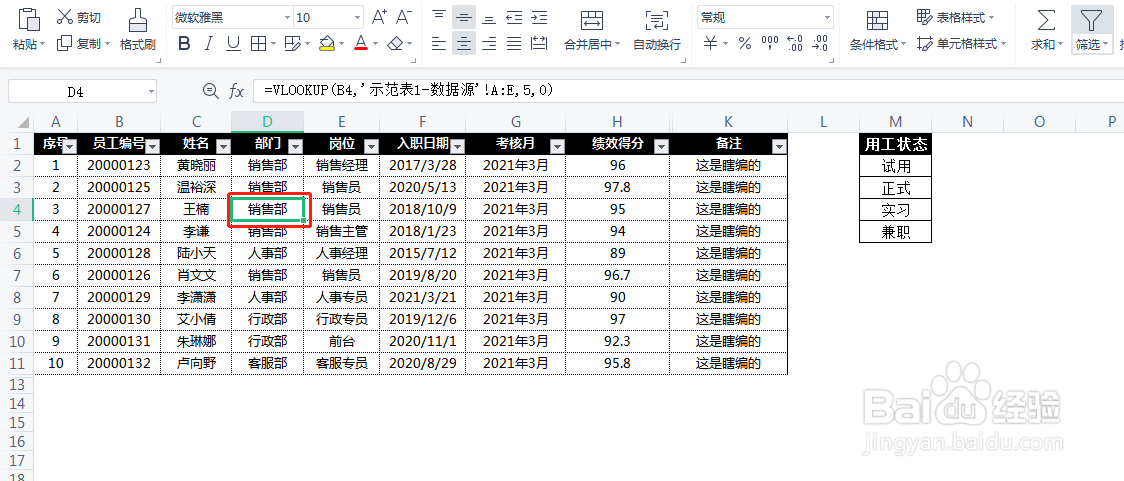Click the AutoSum (求和) sigma icon

coord(1047,19)
